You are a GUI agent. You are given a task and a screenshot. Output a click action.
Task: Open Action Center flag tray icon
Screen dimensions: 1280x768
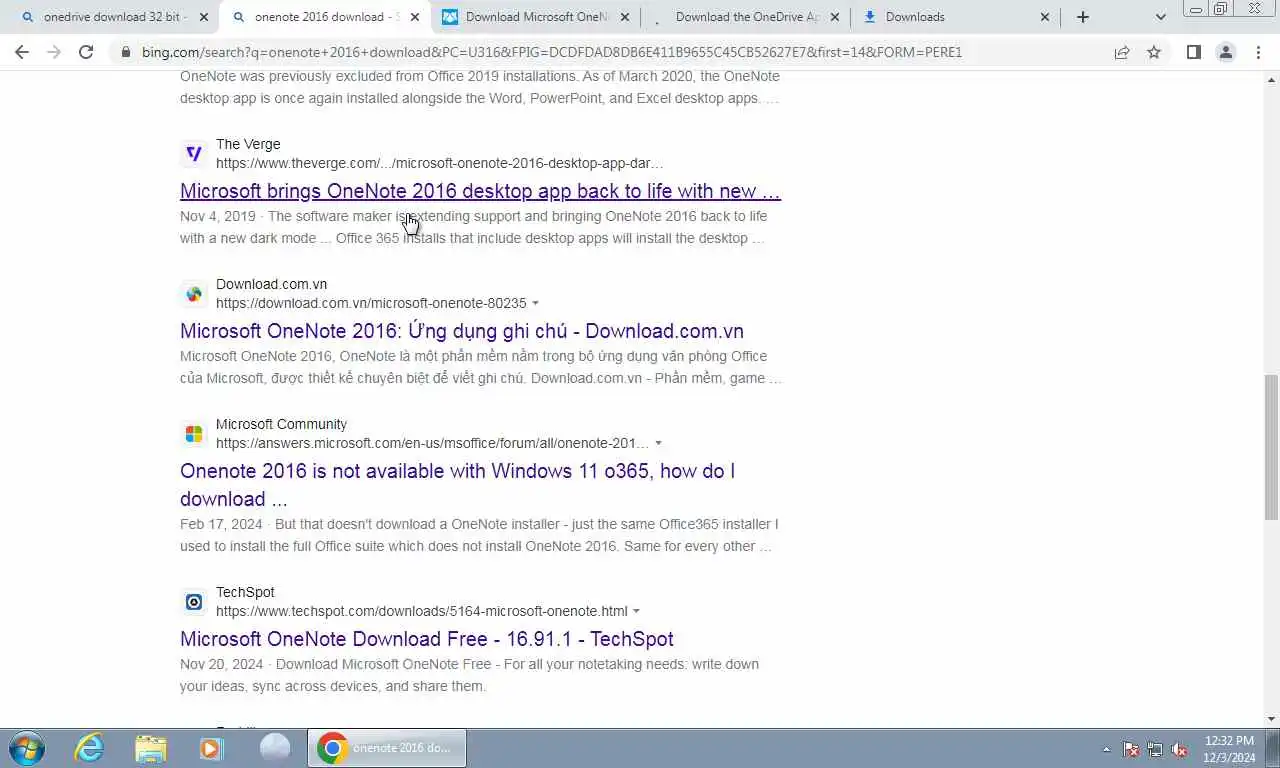[x=1131, y=749]
